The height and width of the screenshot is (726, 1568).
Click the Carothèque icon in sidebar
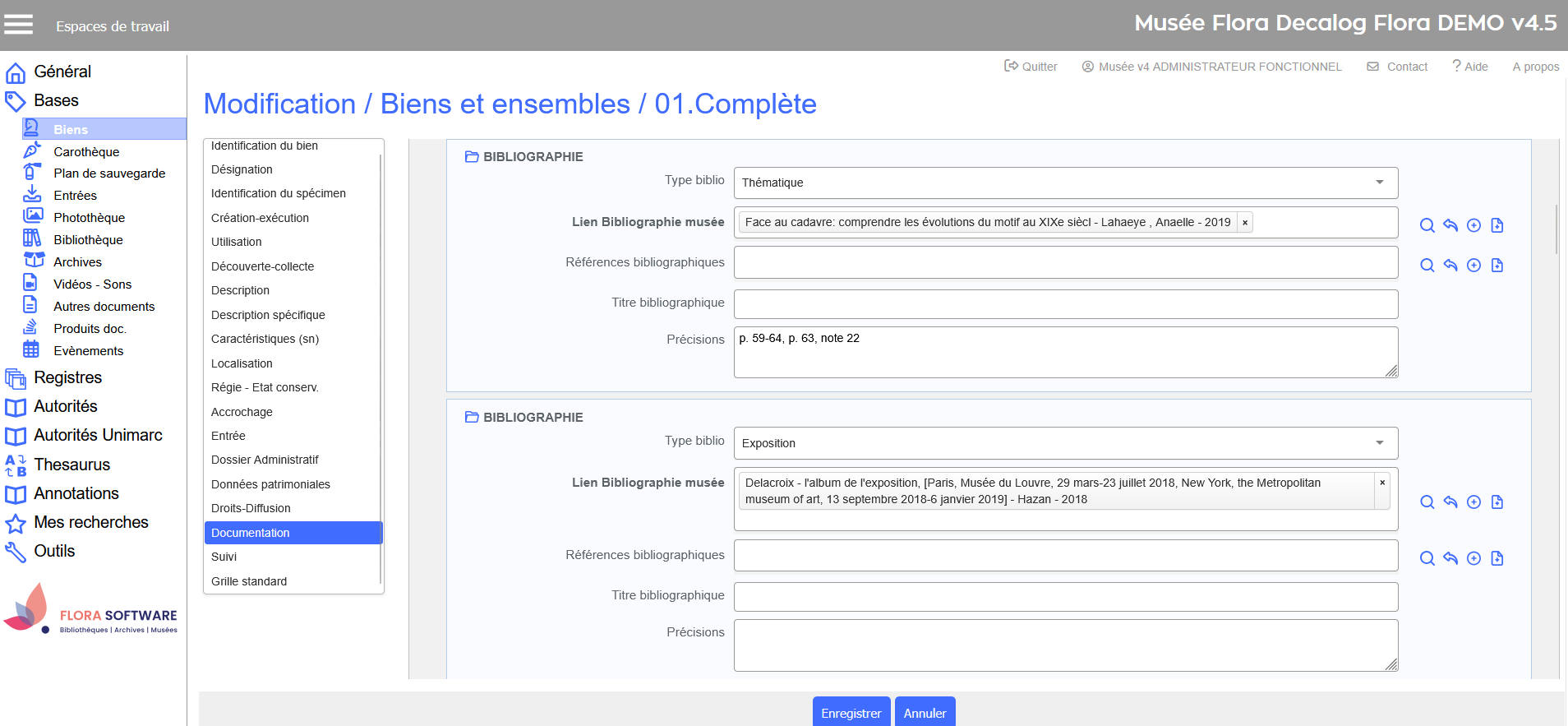pyautogui.click(x=32, y=150)
